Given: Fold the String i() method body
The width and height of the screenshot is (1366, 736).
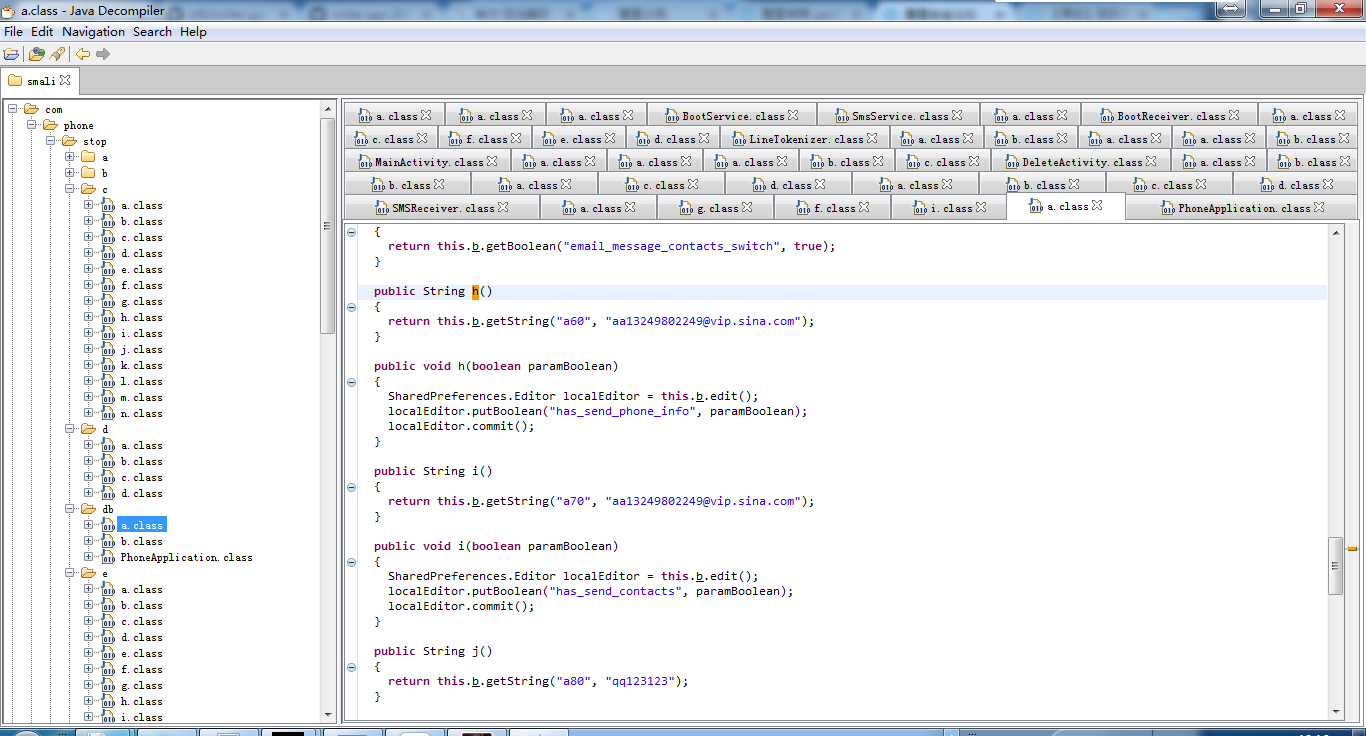Looking at the screenshot, I should 351,487.
